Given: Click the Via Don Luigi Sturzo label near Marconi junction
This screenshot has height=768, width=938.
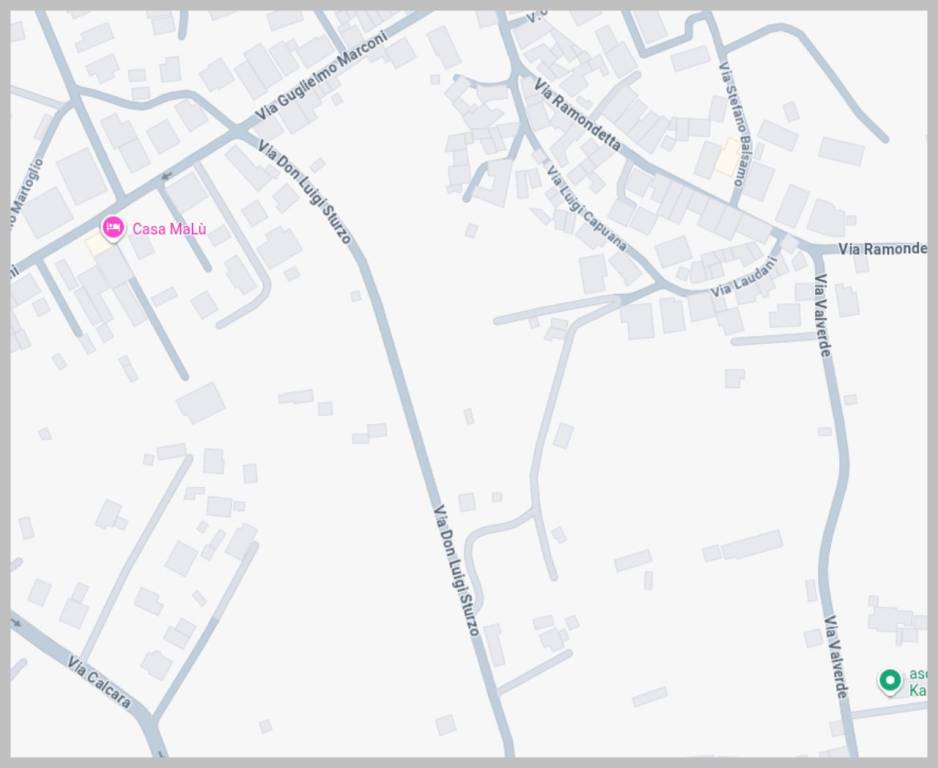Looking at the screenshot, I should 304,191.
